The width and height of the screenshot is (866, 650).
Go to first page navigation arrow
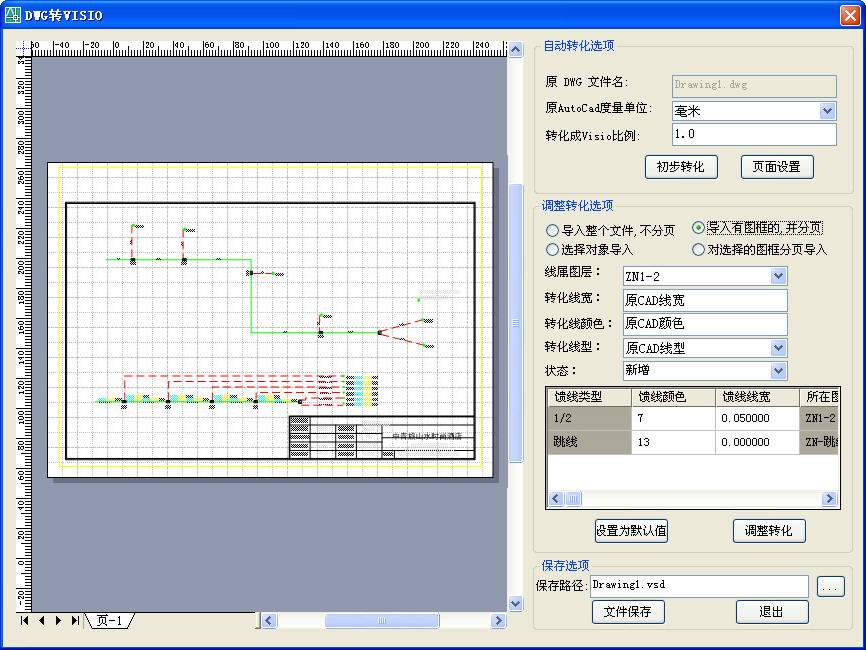[x=25, y=621]
